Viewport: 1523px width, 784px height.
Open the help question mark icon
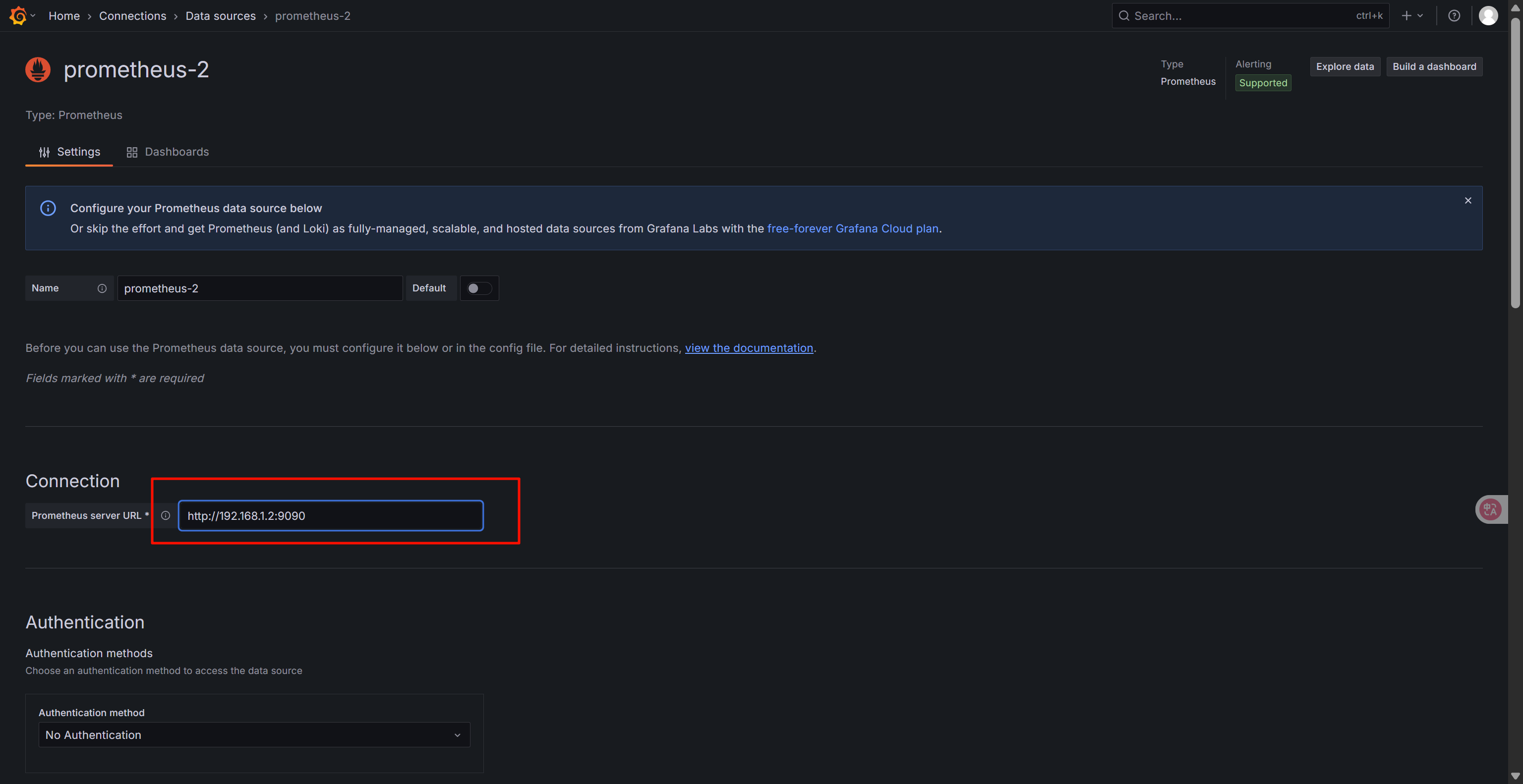[x=1454, y=16]
